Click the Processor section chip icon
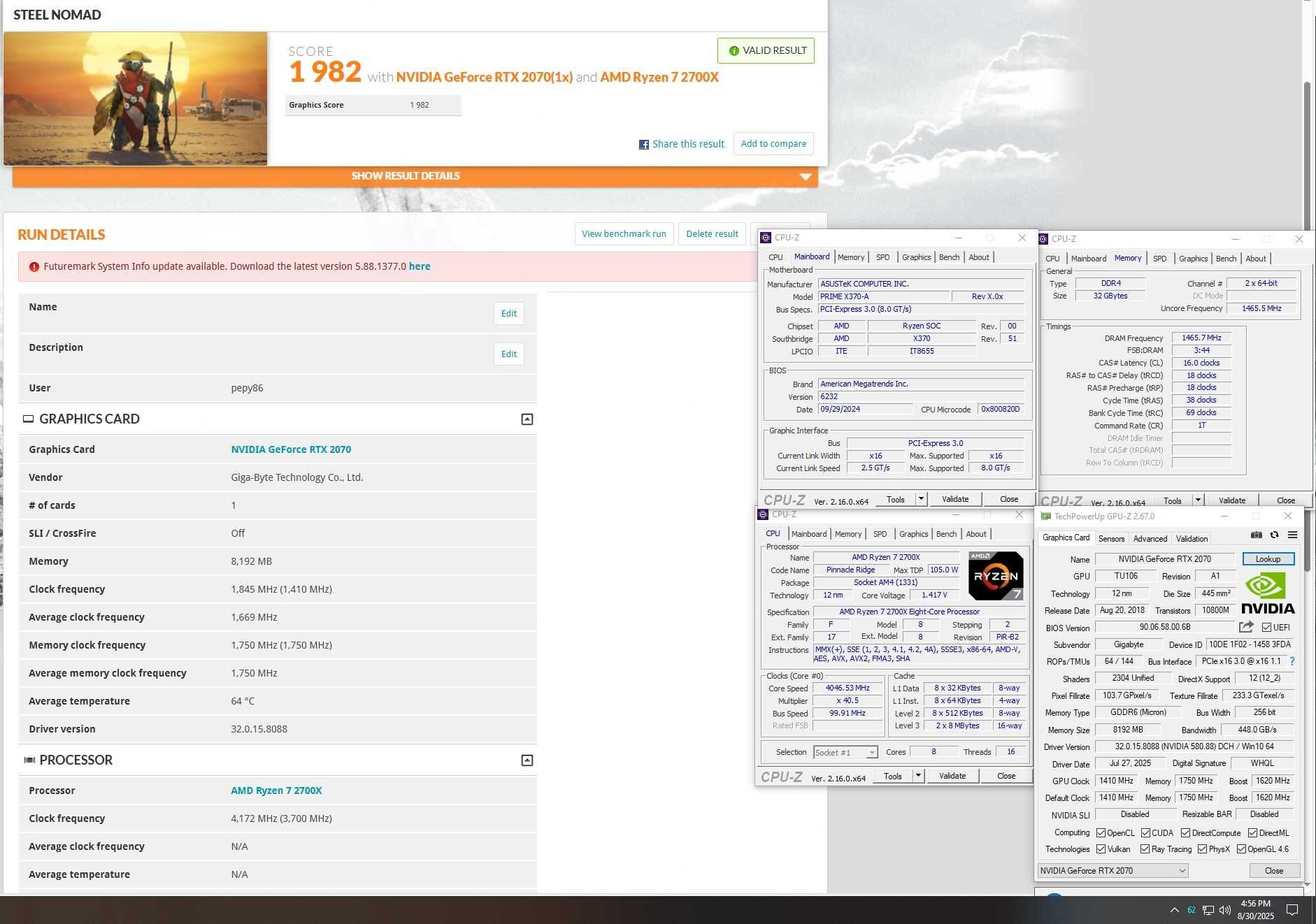The image size is (1316, 924). tap(29, 760)
